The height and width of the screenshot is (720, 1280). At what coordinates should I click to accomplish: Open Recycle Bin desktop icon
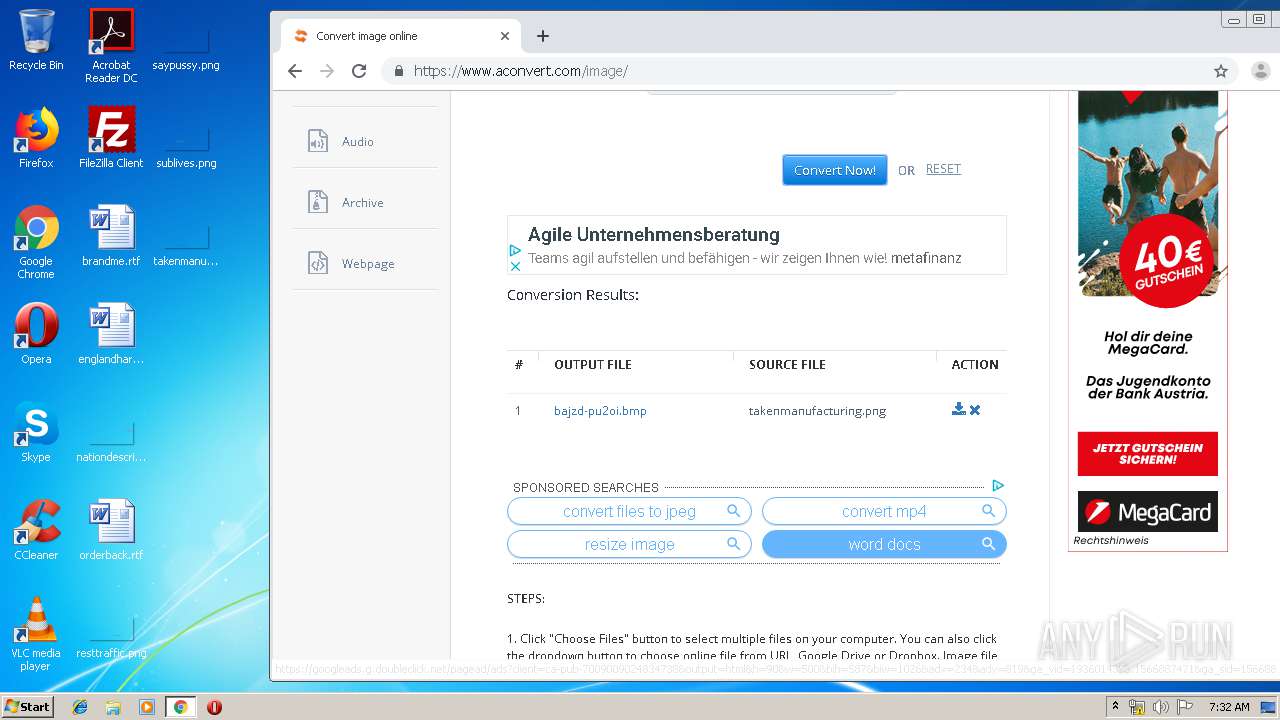click(x=36, y=41)
